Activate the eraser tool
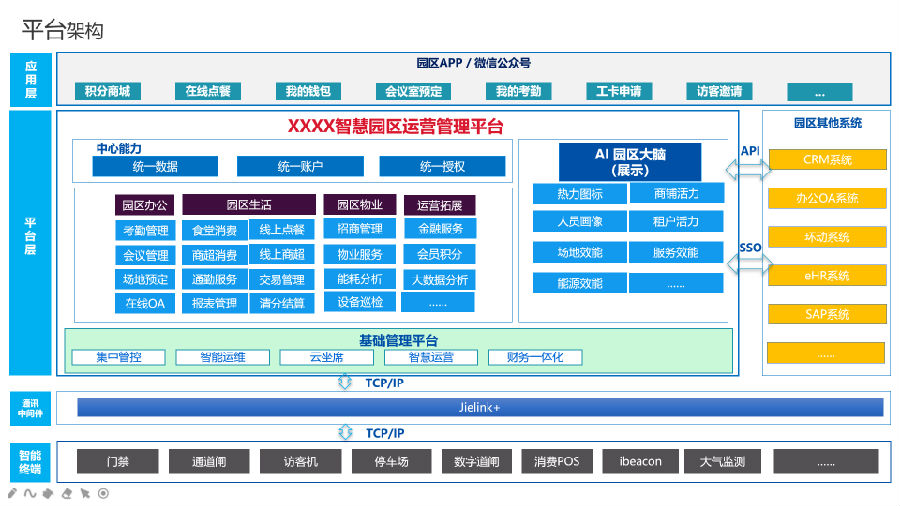Image resolution: width=900 pixels, height=506 pixels. pyautogui.click(x=66, y=493)
